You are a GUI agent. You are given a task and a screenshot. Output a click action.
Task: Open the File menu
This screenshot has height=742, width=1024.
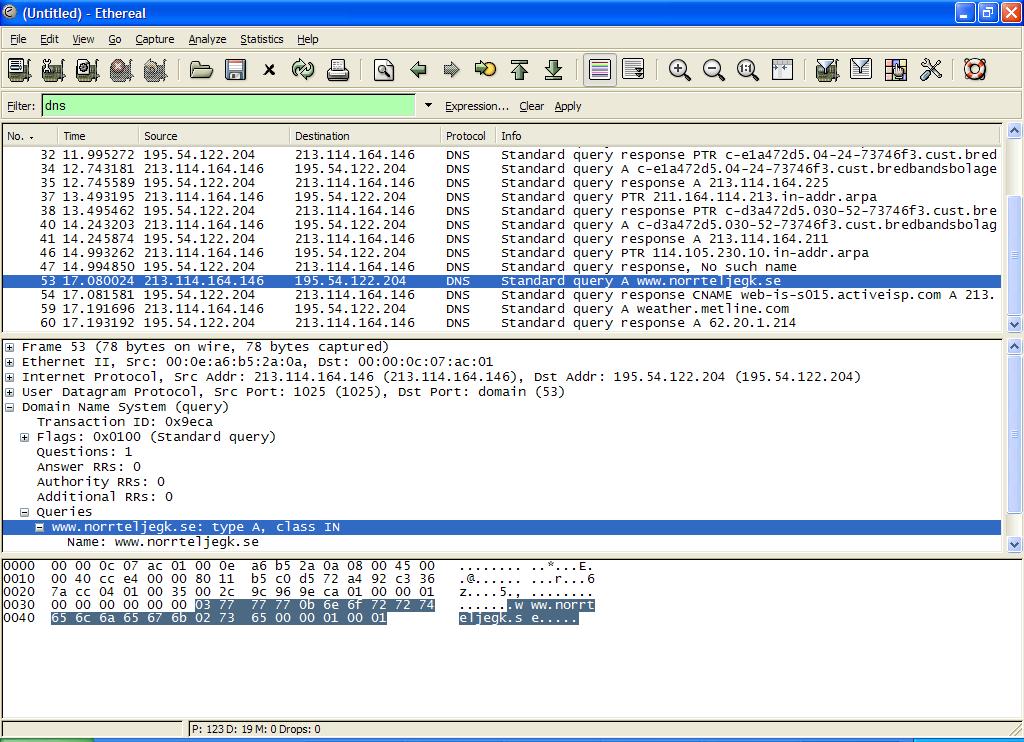(18, 39)
